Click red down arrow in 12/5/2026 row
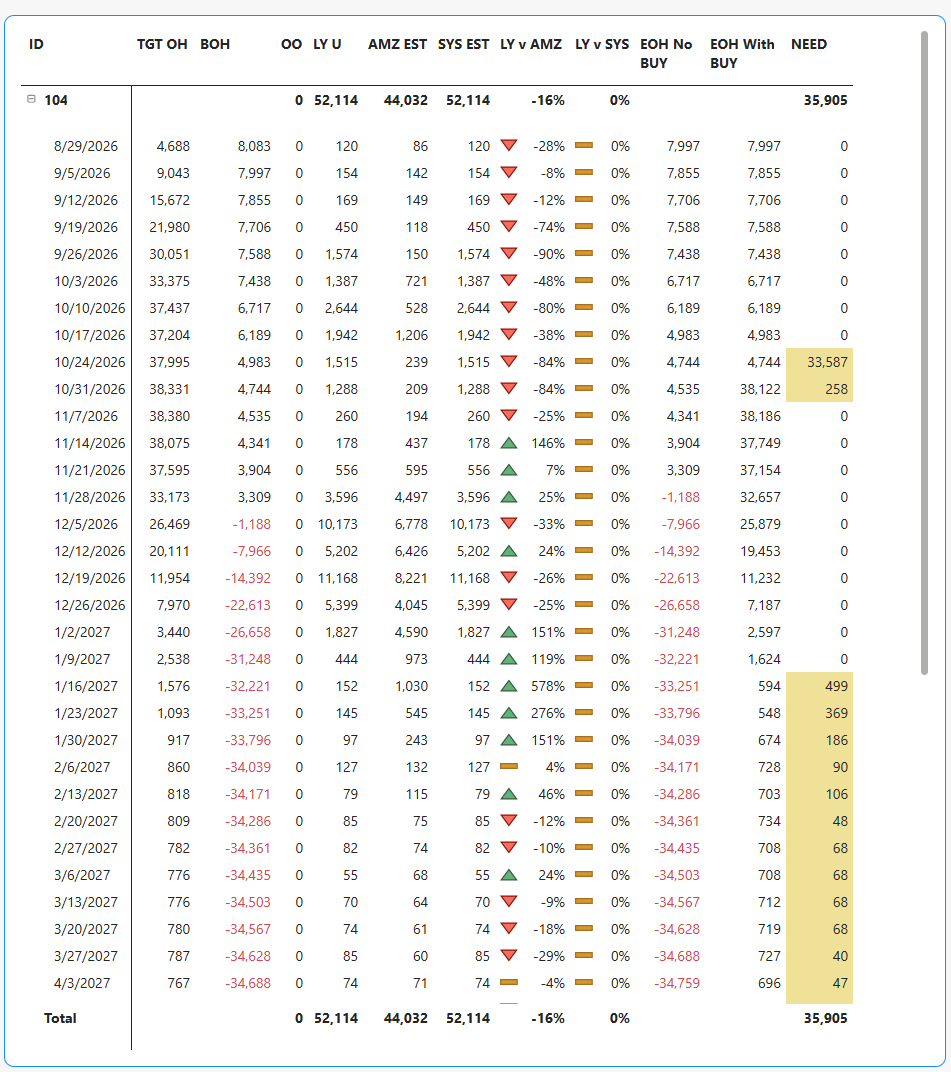The image size is (951, 1072). pyautogui.click(x=509, y=523)
